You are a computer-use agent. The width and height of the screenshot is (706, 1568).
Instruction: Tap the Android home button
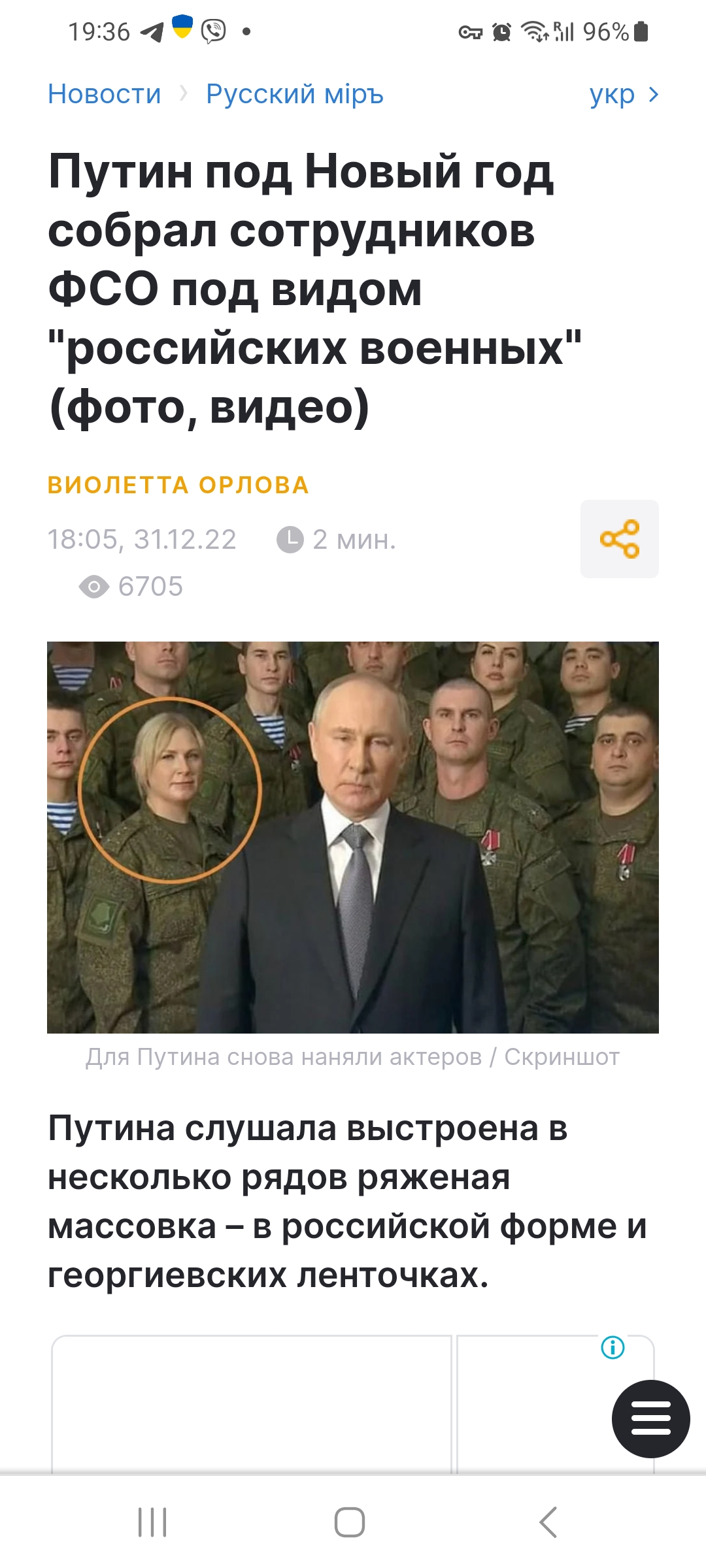[350, 1522]
